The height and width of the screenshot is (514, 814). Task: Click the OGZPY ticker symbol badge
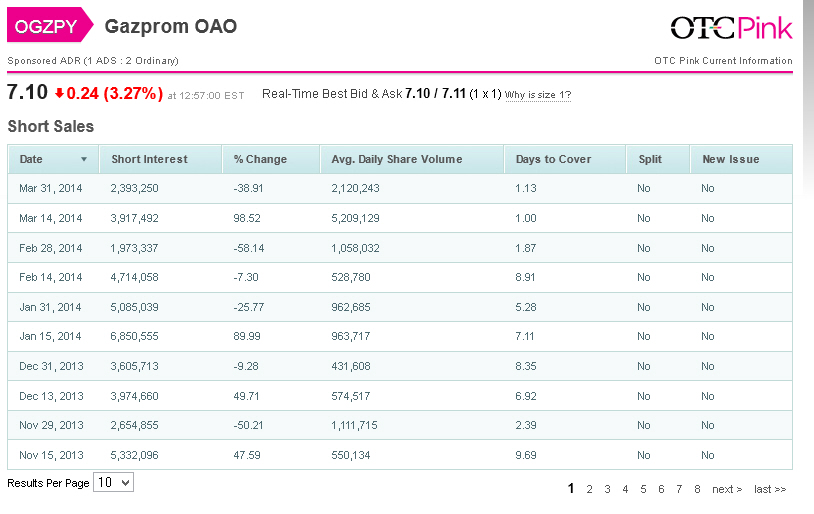45,26
